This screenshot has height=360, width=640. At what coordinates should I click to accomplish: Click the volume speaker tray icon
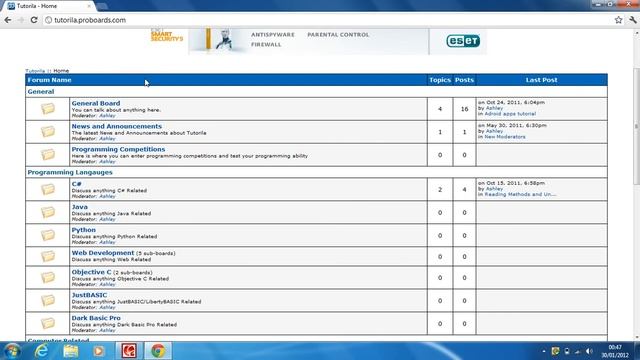589,351
